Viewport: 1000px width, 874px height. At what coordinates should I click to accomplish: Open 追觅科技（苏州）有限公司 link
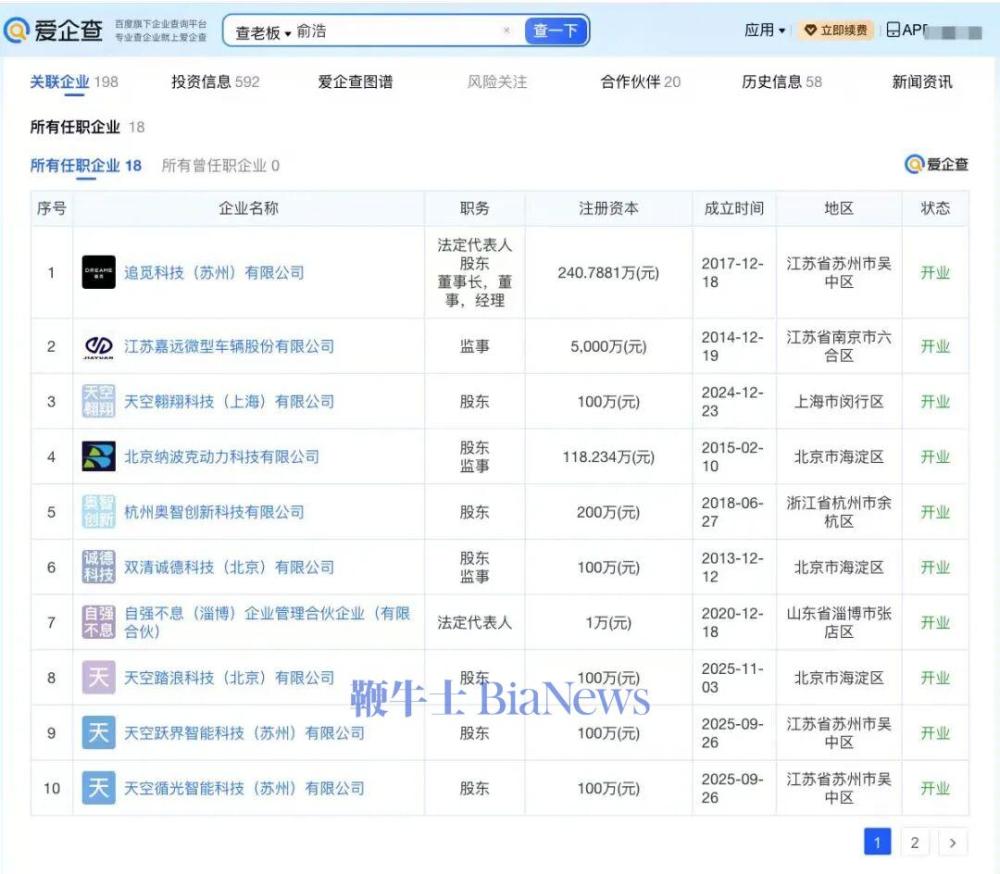214,273
